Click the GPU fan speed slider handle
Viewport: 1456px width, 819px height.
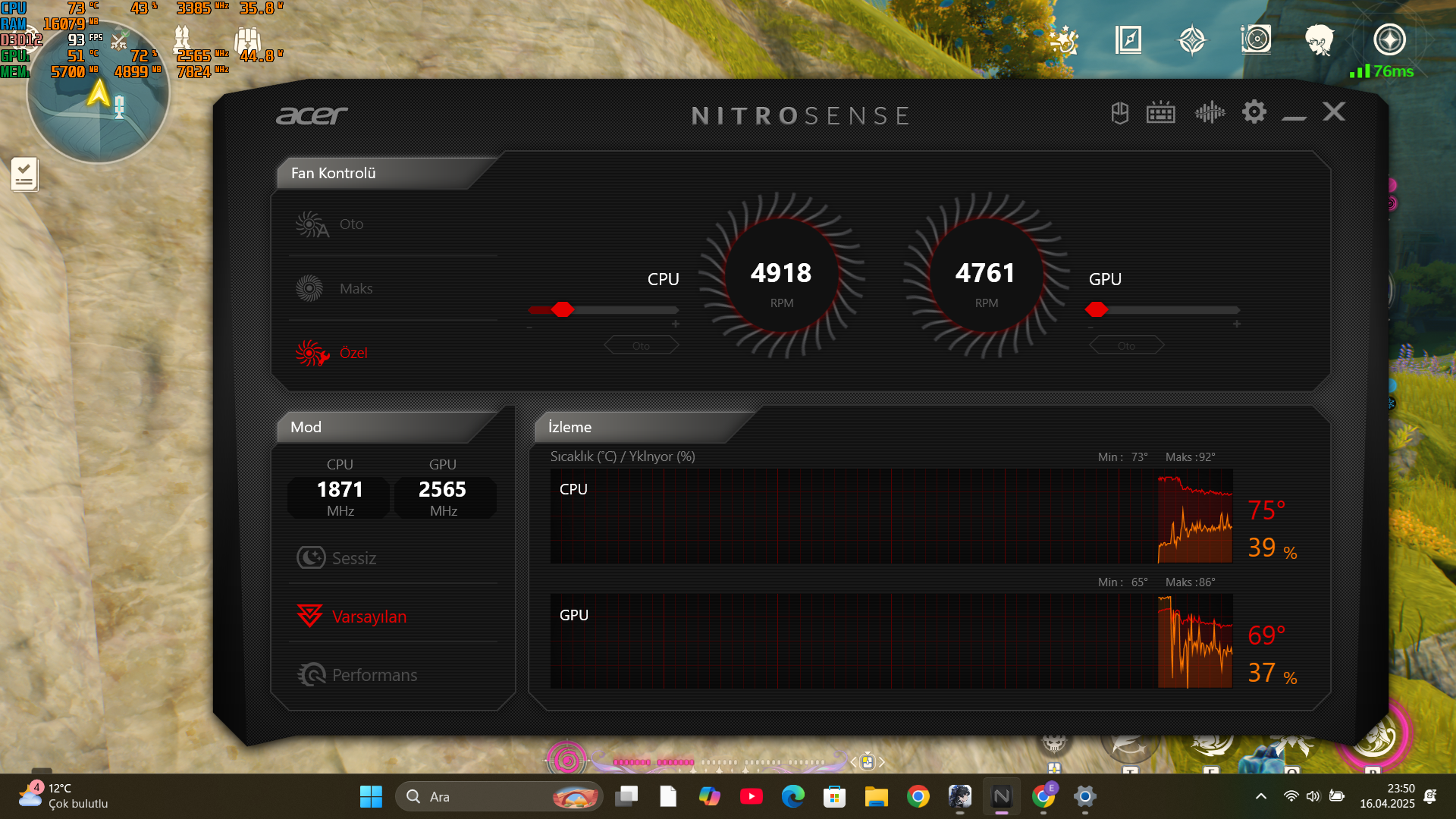1097,309
